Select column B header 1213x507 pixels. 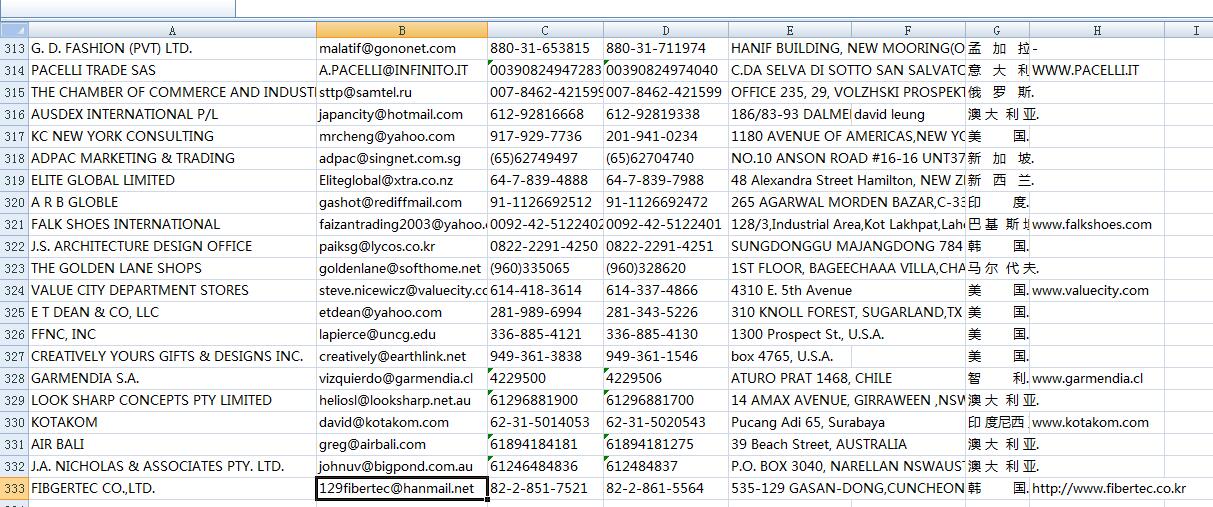click(402, 30)
